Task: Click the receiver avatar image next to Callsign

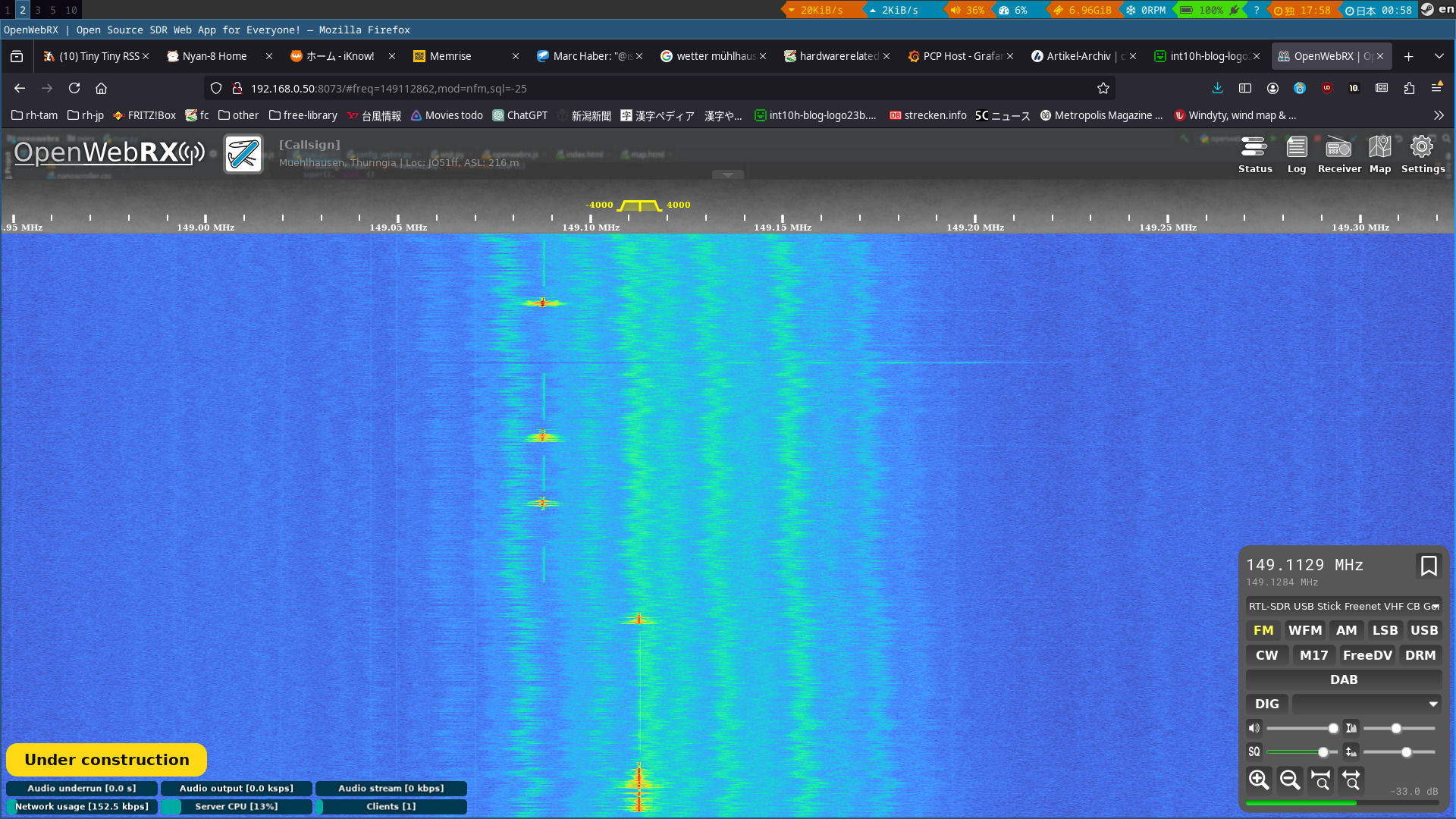Action: (x=243, y=154)
